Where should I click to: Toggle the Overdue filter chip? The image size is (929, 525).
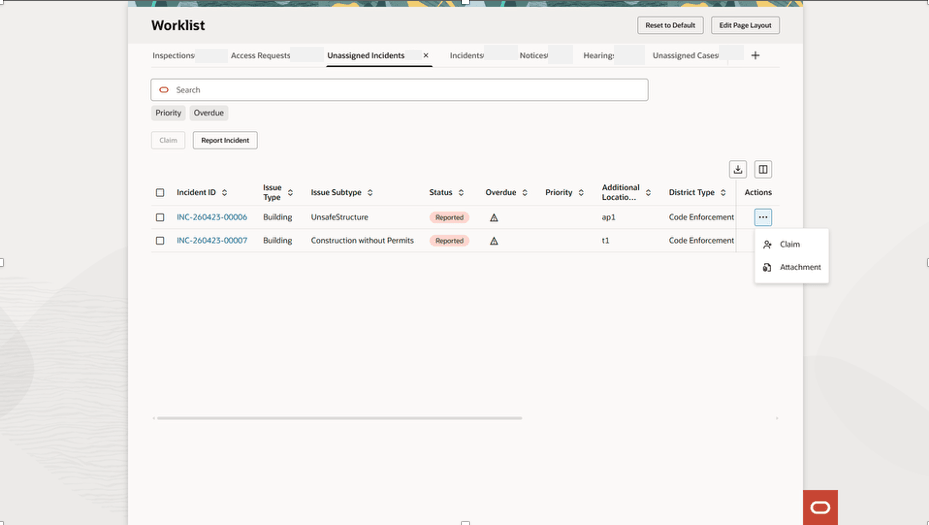coord(209,113)
